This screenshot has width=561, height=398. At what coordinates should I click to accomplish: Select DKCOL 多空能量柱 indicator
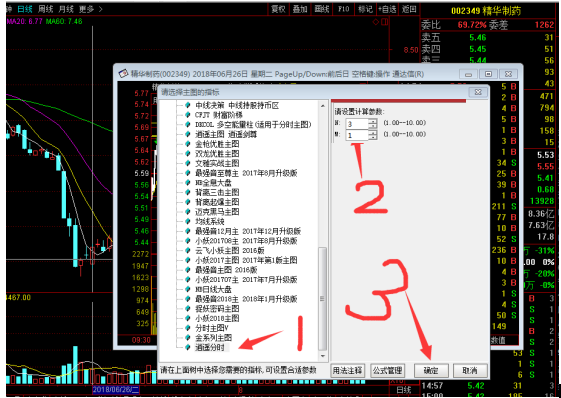point(253,125)
